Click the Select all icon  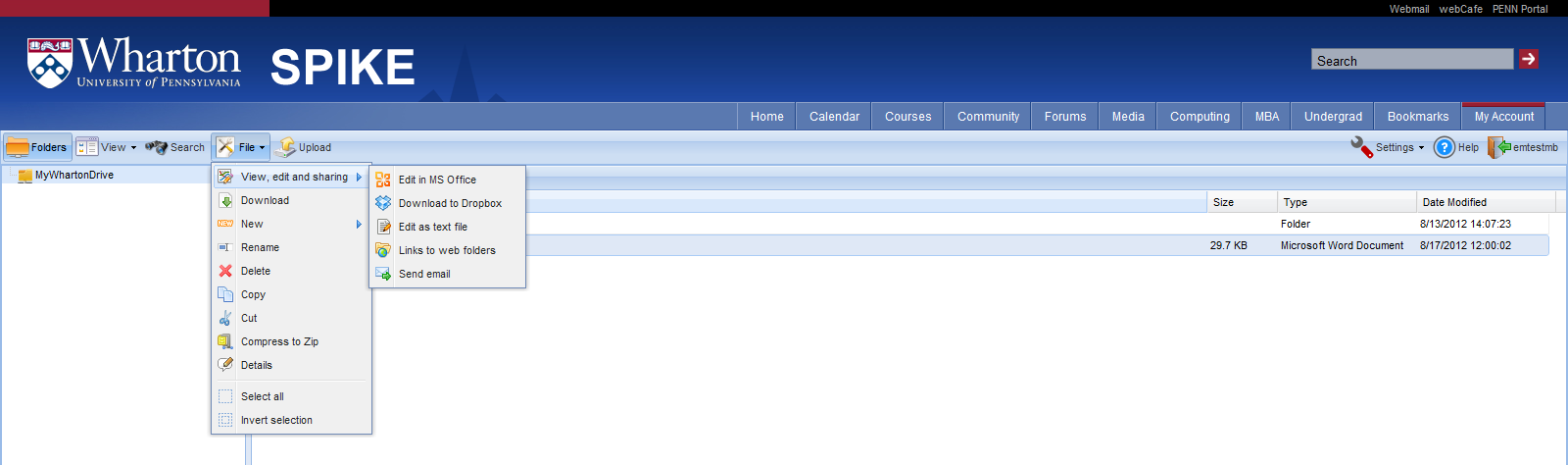pos(225,396)
